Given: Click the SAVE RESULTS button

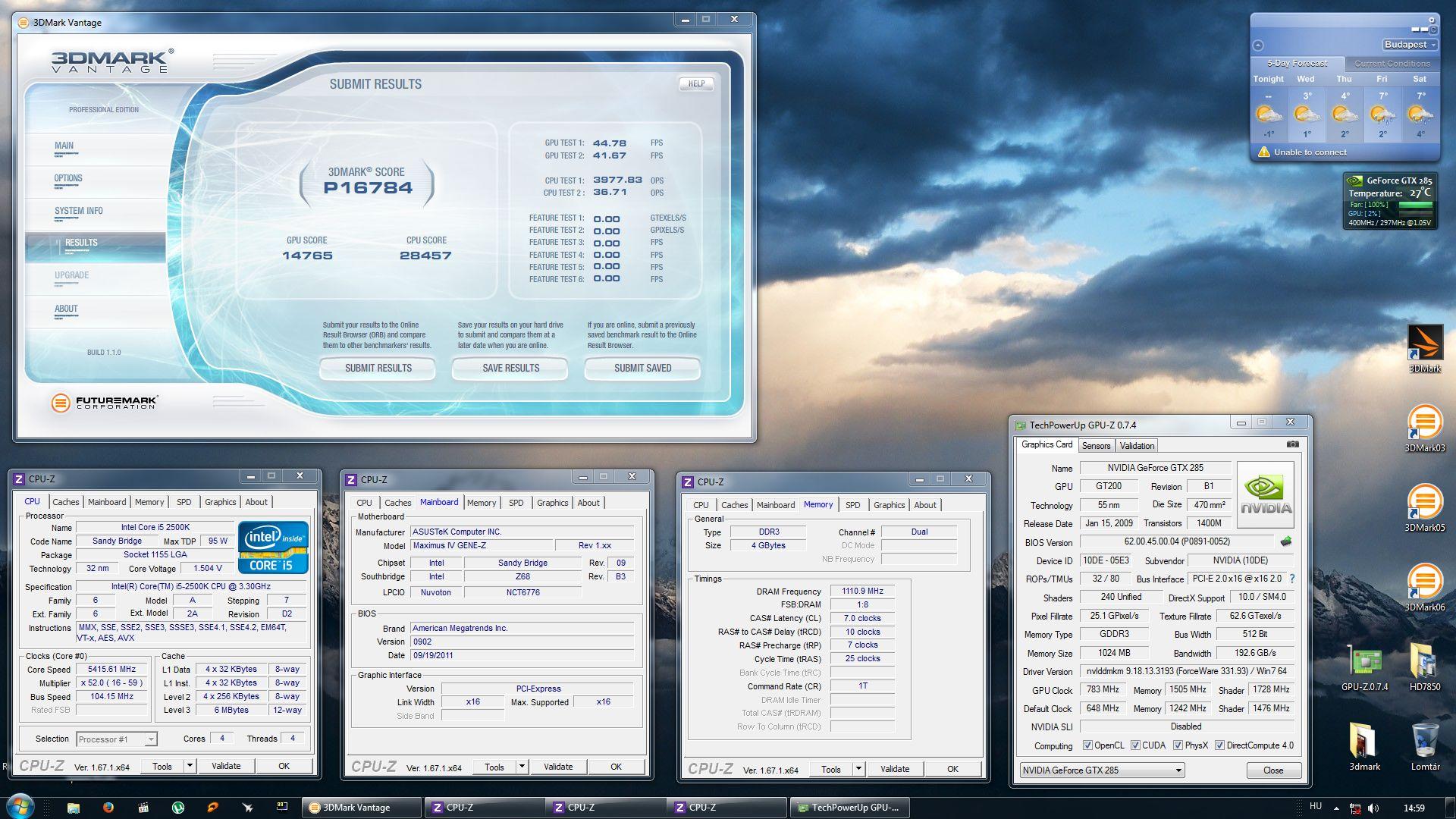Looking at the screenshot, I should [x=510, y=369].
